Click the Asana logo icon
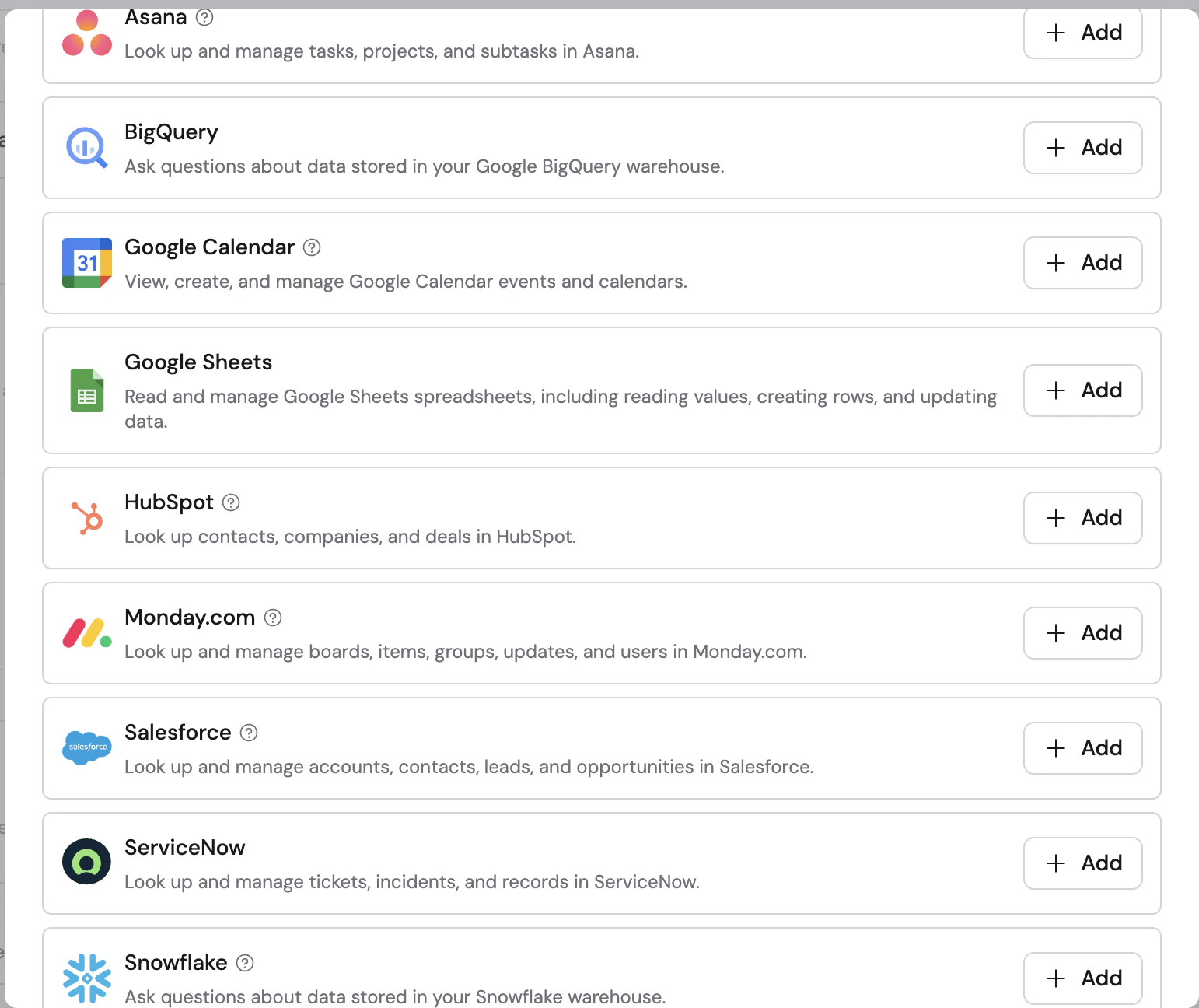 point(87,33)
